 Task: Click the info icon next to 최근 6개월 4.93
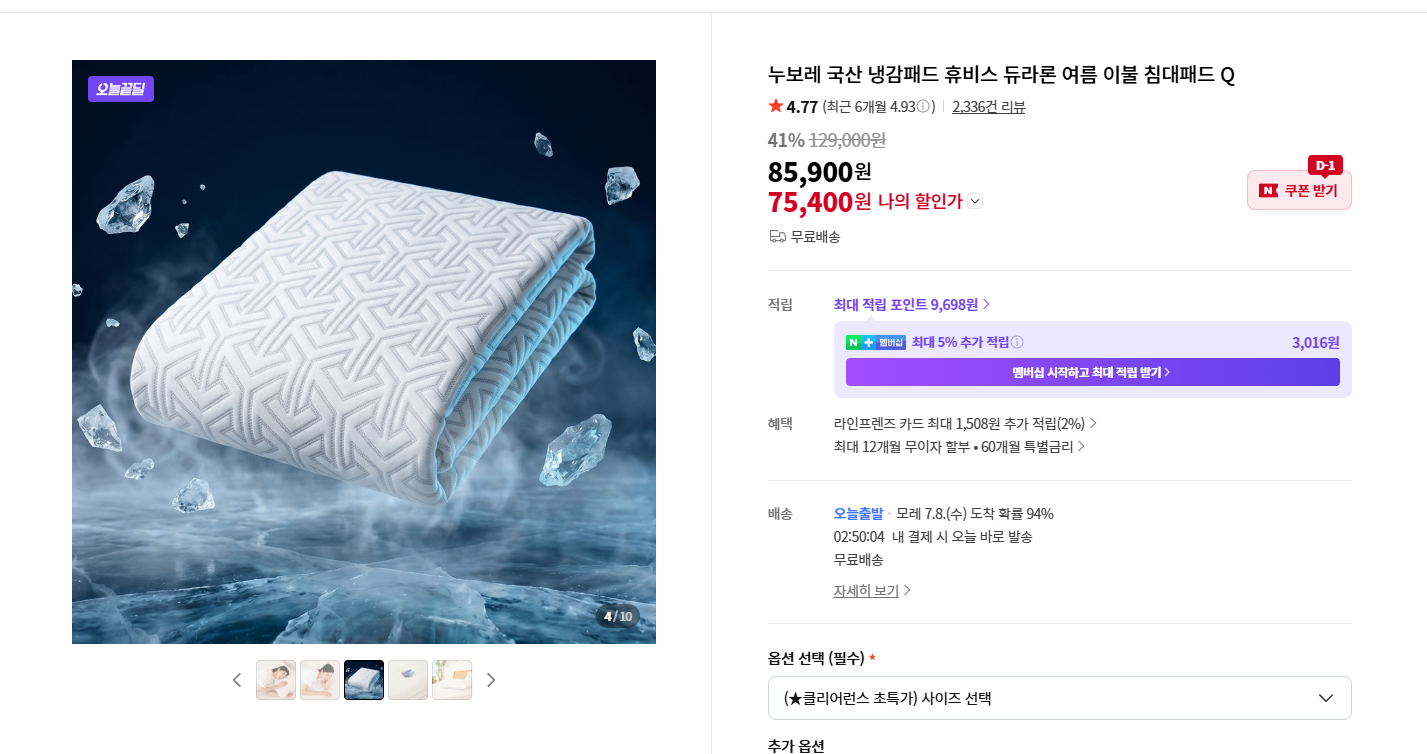tap(924, 107)
